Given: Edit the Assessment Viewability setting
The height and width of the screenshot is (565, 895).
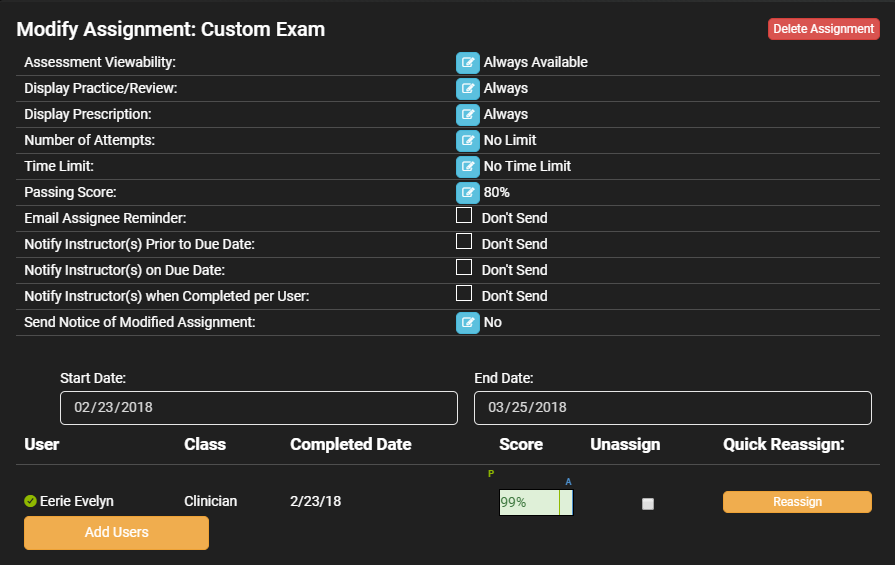Looking at the screenshot, I should [467, 63].
